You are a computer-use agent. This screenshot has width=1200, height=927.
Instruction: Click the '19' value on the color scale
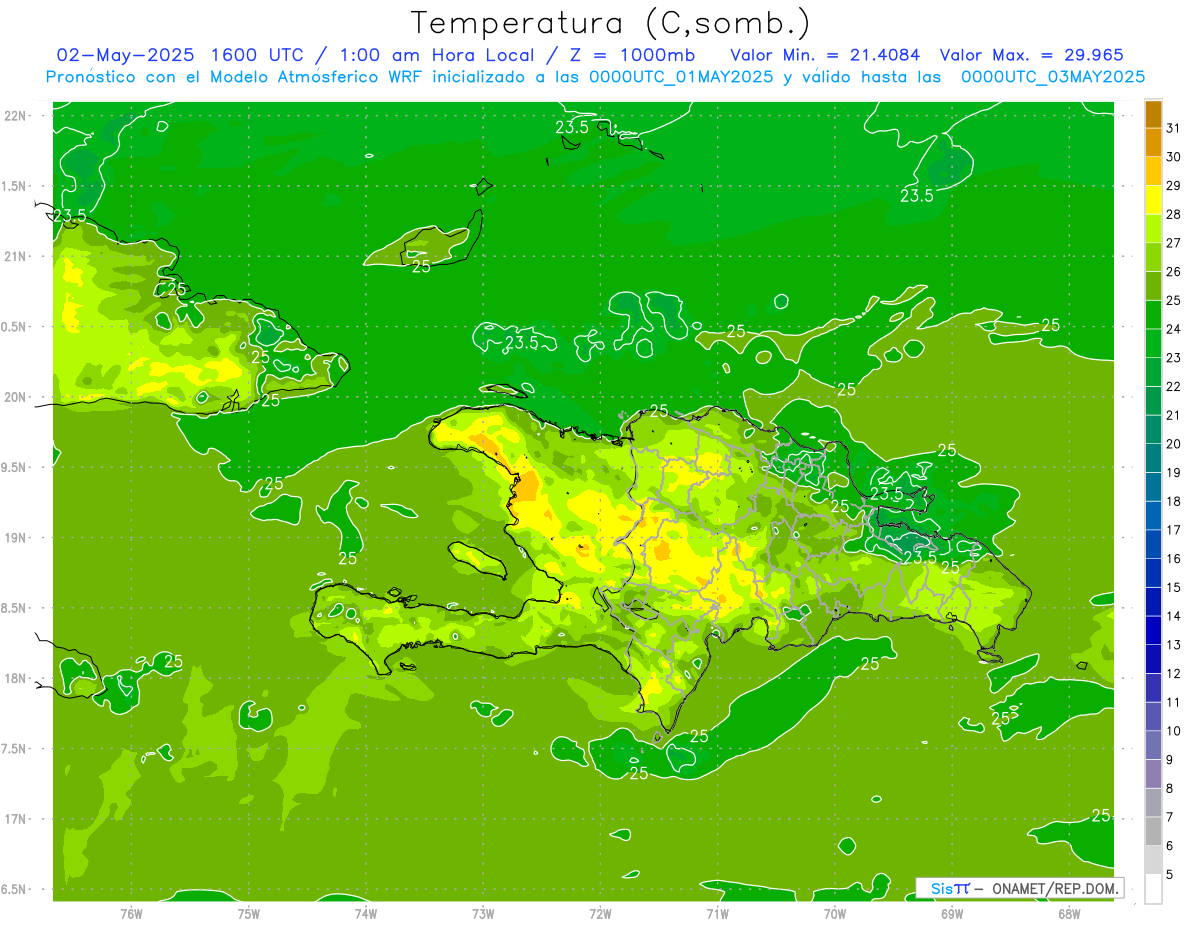[1173, 473]
